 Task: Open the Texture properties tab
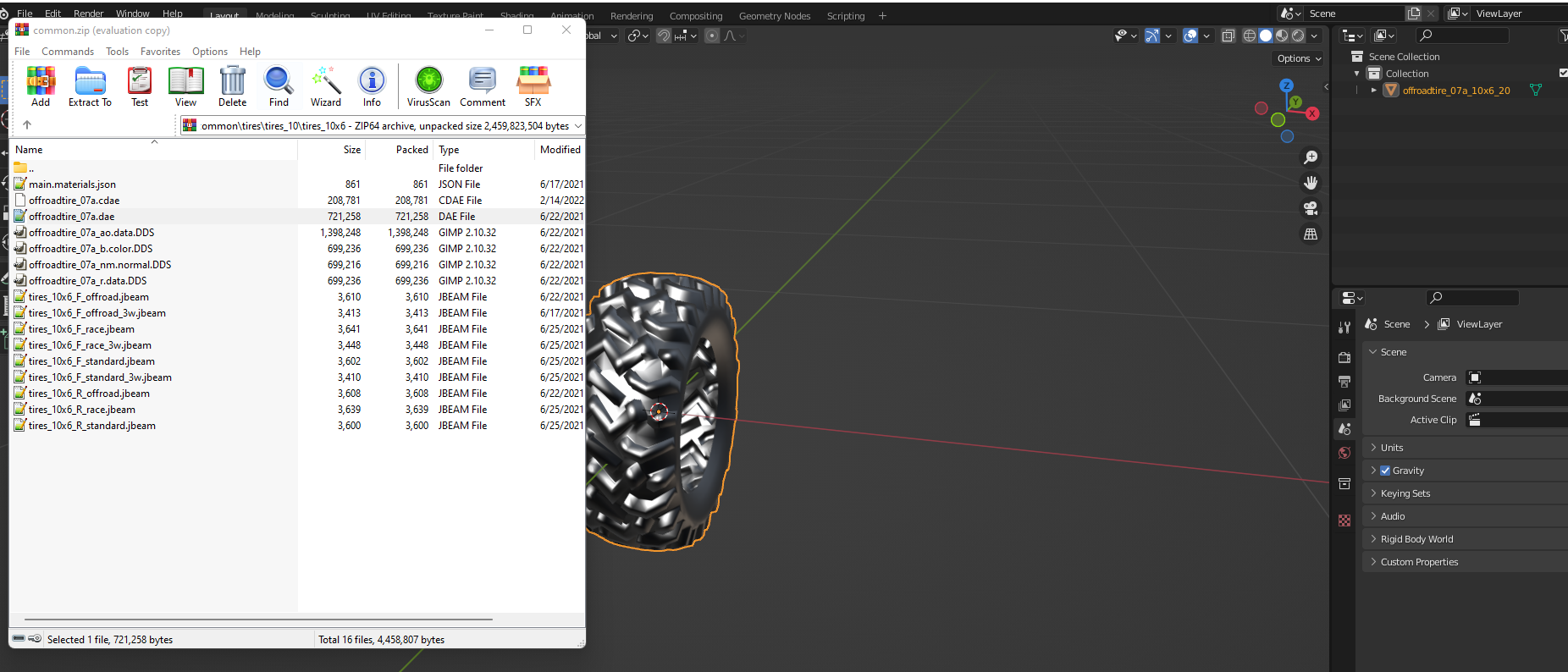[x=1344, y=521]
